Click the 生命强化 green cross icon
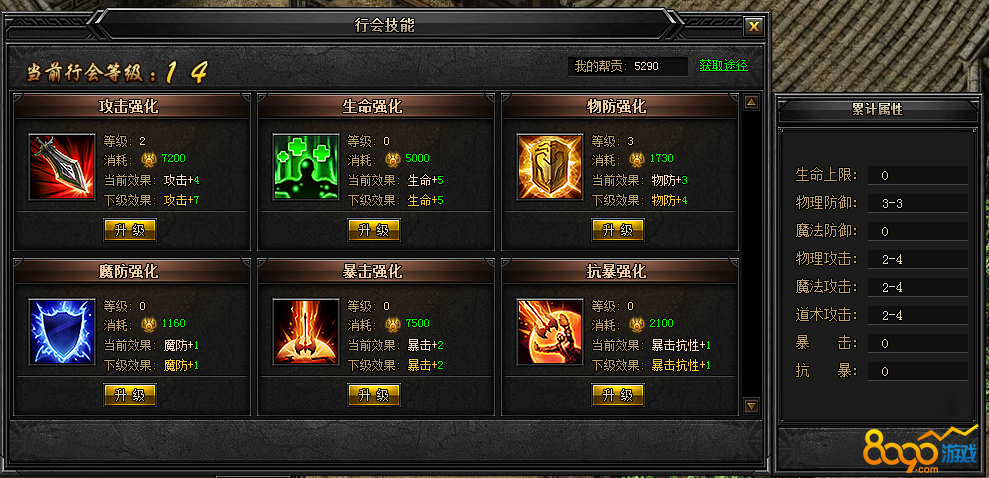The width and height of the screenshot is (989, 478). tap(306, 167)
